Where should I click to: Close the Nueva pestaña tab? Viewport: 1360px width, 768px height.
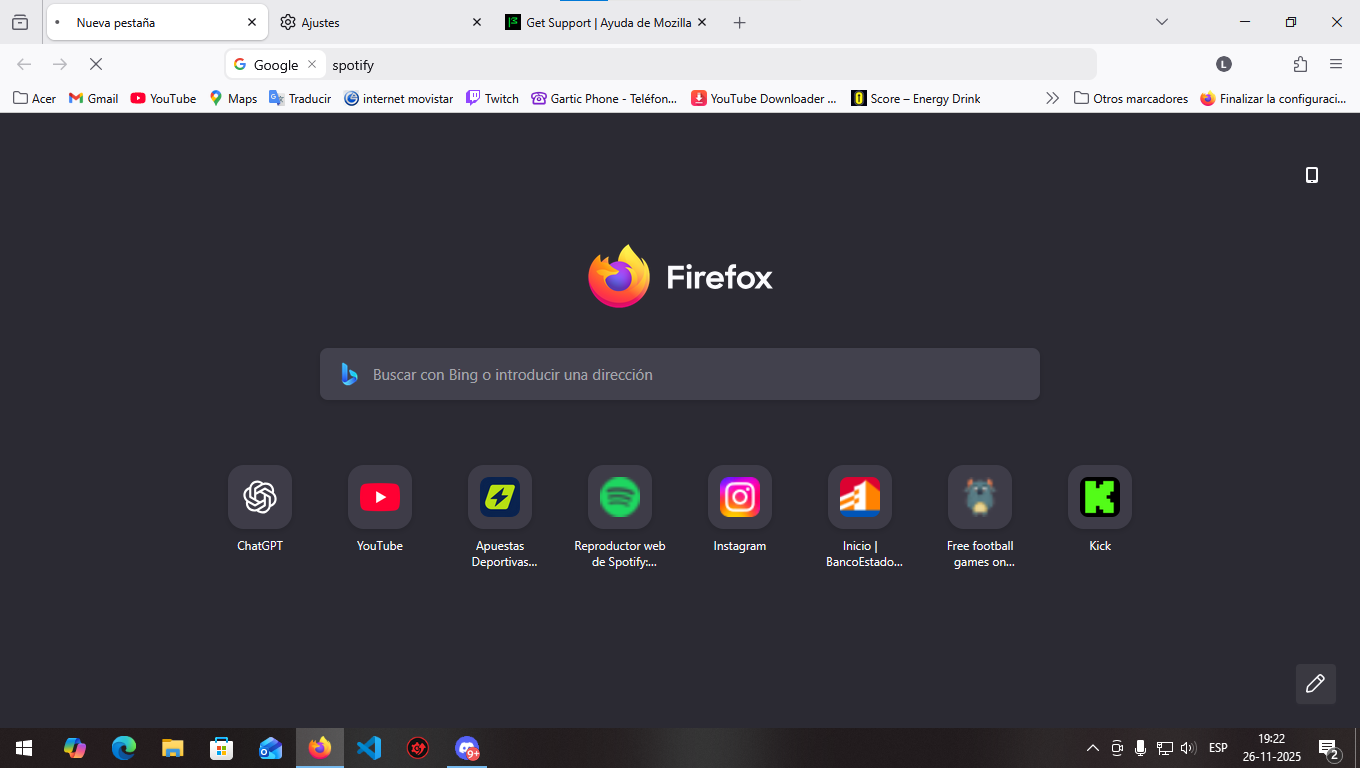pyautogui.click(x=252, y=22)
